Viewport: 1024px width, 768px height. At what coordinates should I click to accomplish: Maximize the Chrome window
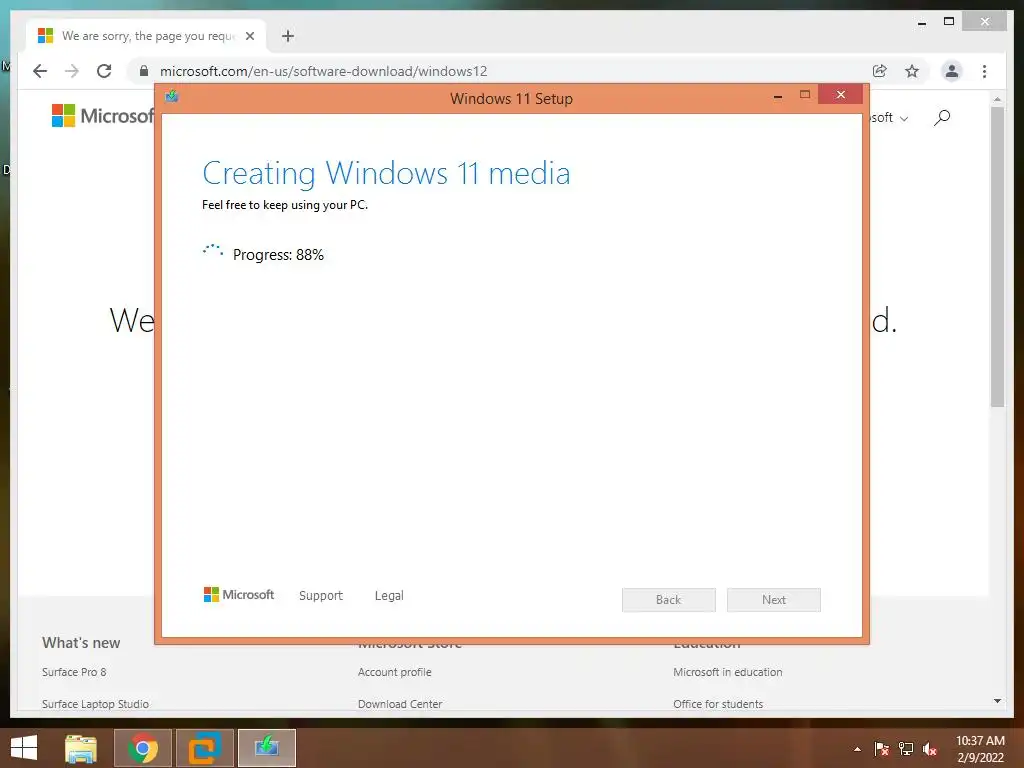point(949,22)
